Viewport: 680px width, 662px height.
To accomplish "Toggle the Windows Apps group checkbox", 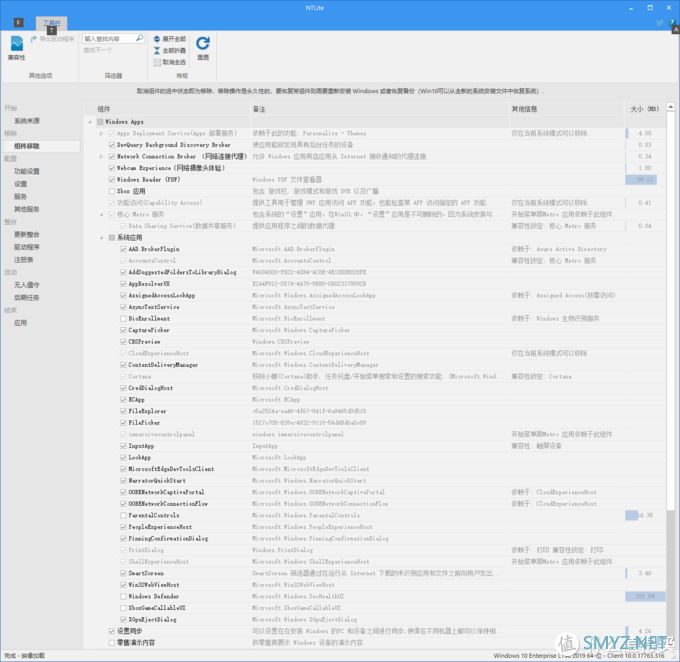I will point(100,122).
